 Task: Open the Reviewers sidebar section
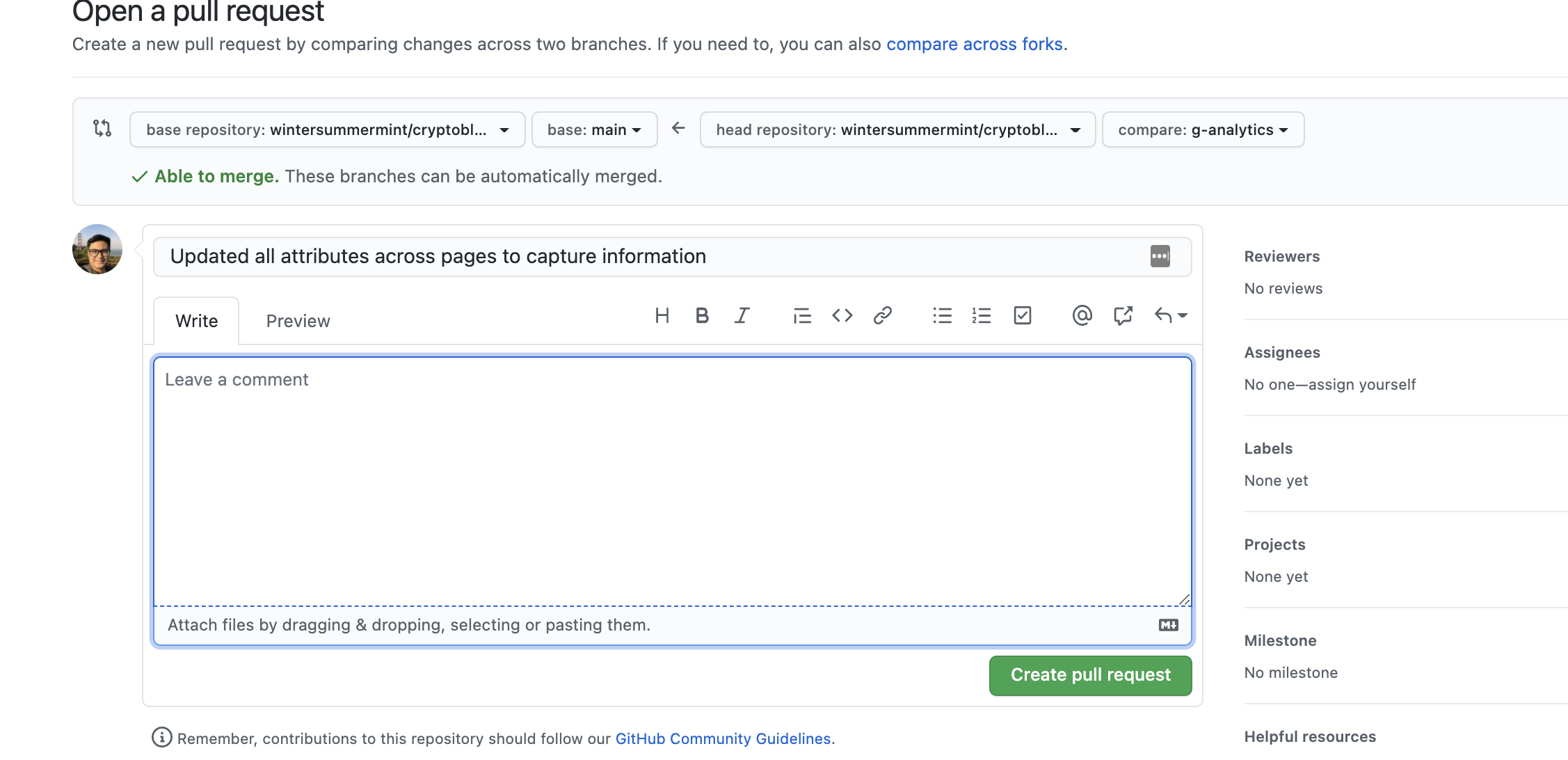[1281, 256]
